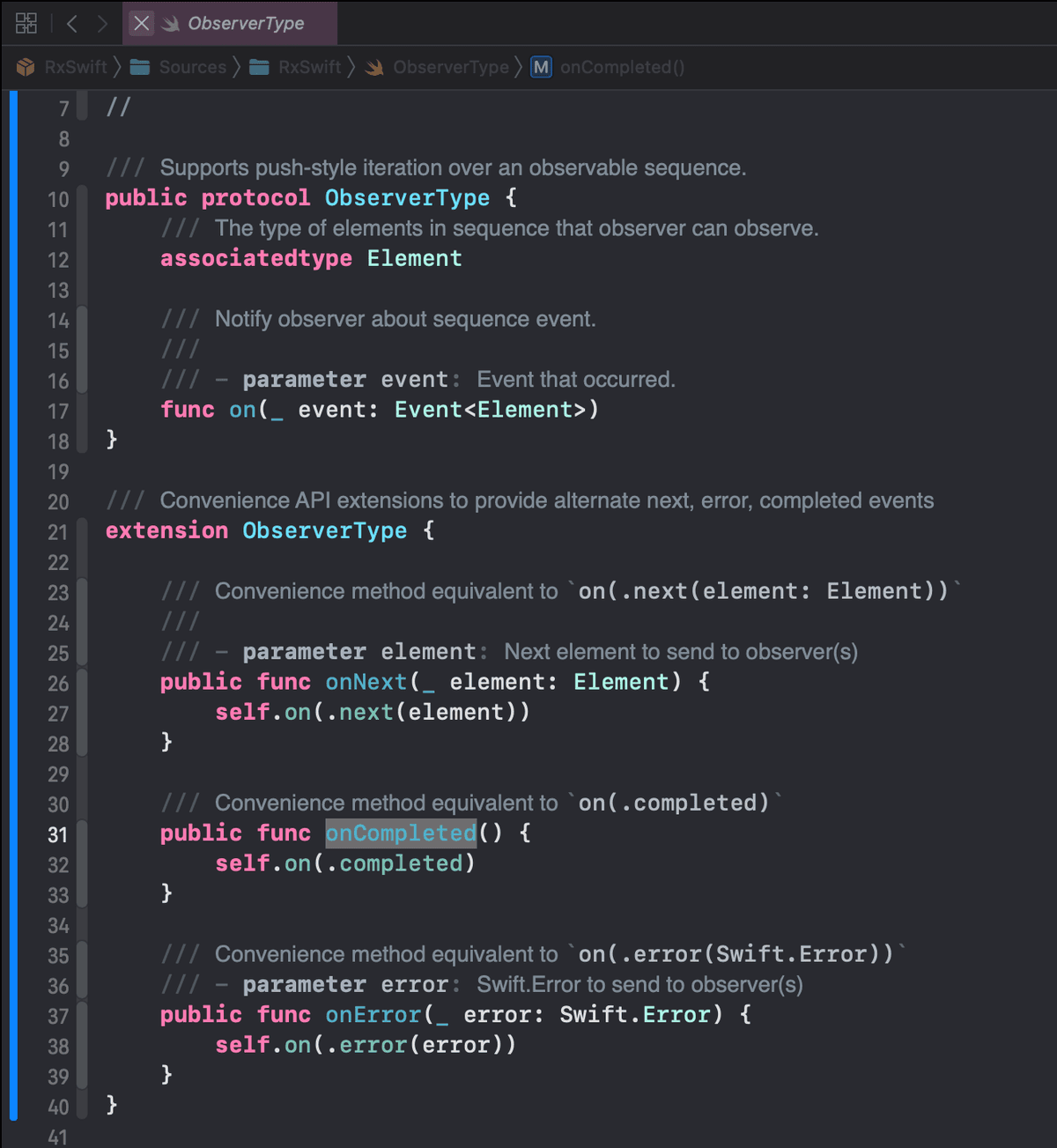Go forward with the right chevron
Image resolution: width=1057 pixels, height=1148 pixels.
pyautogui.click(x=102, y=24)
